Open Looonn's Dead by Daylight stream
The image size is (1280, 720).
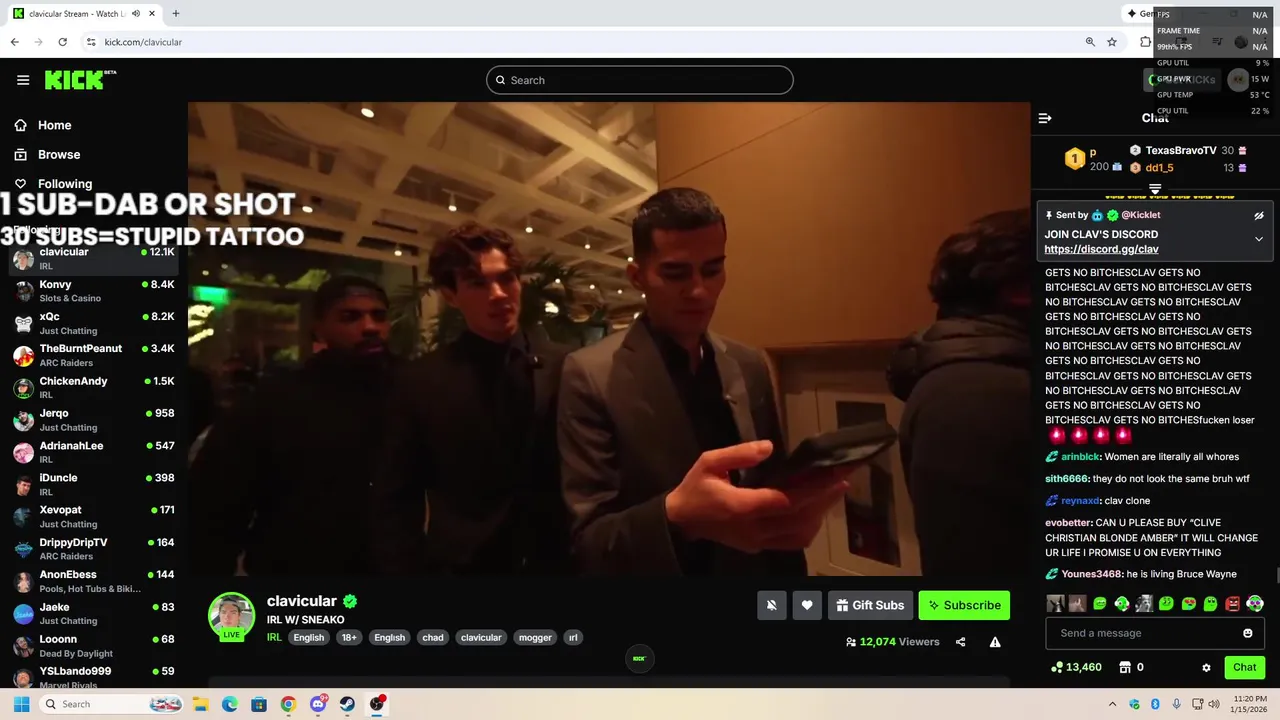(93, 645)
